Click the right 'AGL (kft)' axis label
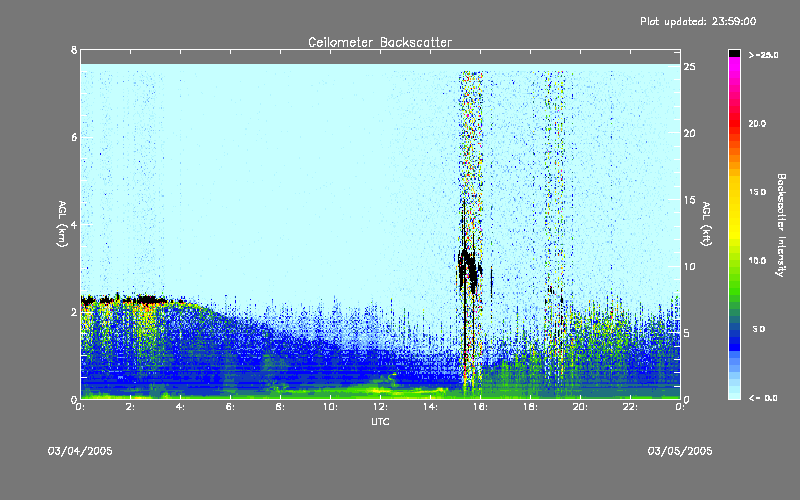800x500 pixels. 706,224
